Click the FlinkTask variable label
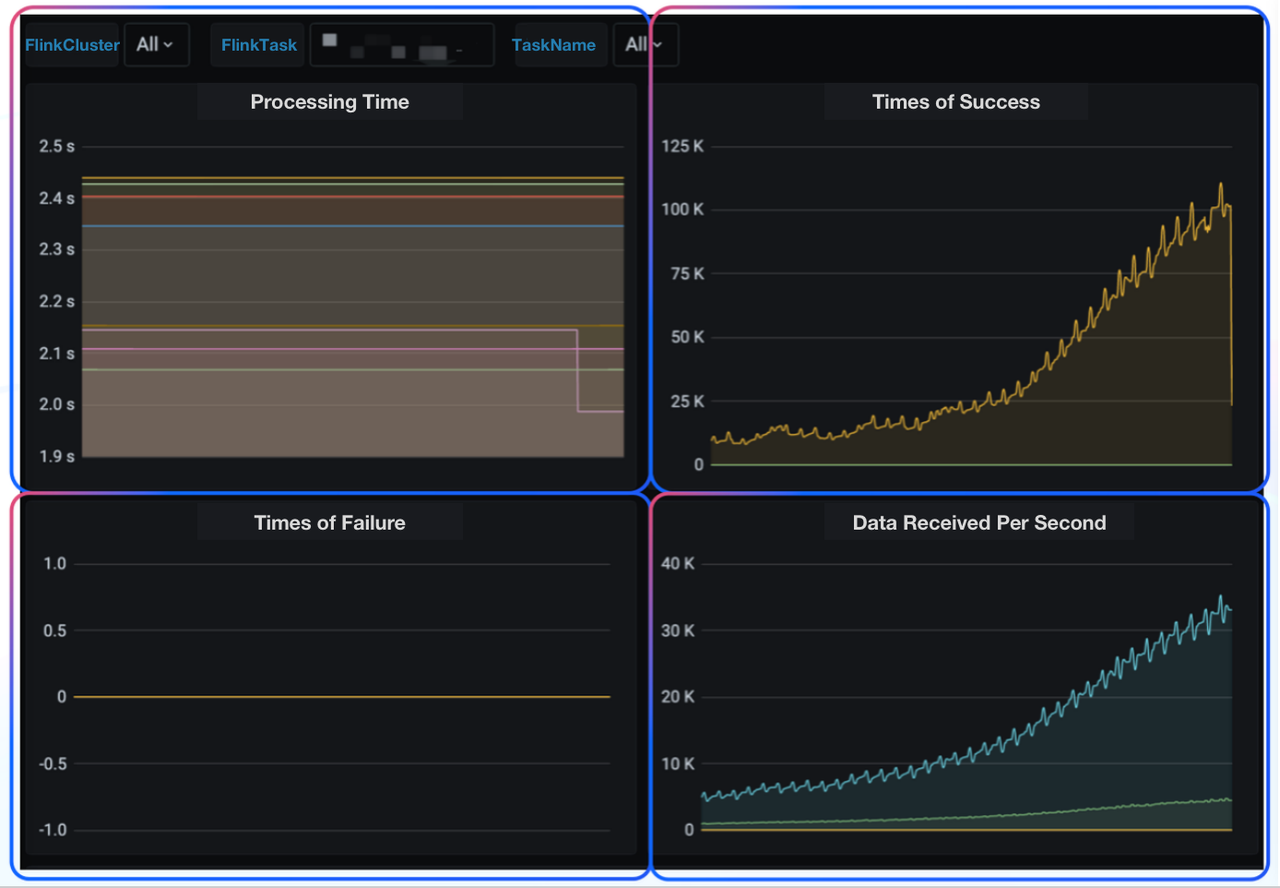Viewport: 1280px width, 888px height. click(x=257, y=44)
